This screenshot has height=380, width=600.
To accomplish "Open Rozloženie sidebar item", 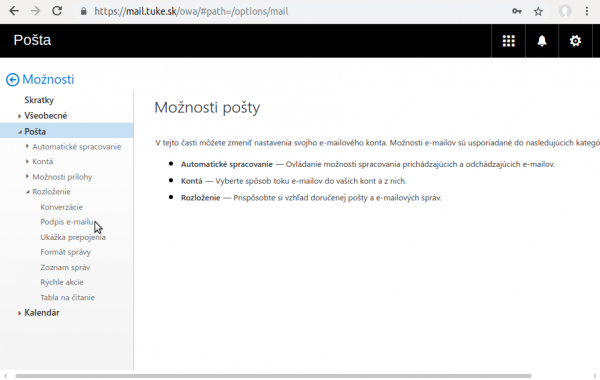I will click(x=51, y=192).
